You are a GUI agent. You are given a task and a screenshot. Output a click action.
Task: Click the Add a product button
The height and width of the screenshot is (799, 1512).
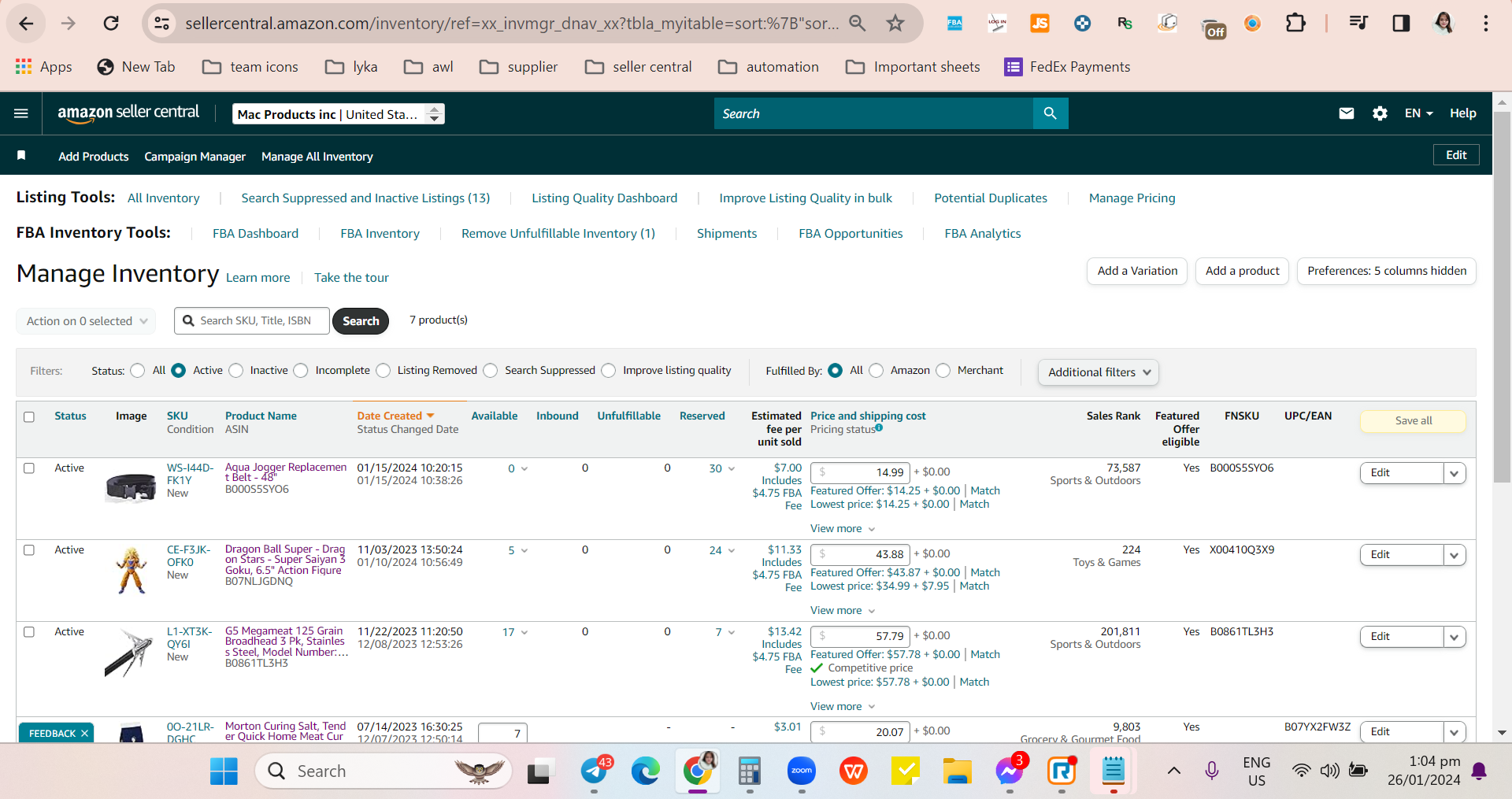pyautogui.click(x=1243, y=271)
